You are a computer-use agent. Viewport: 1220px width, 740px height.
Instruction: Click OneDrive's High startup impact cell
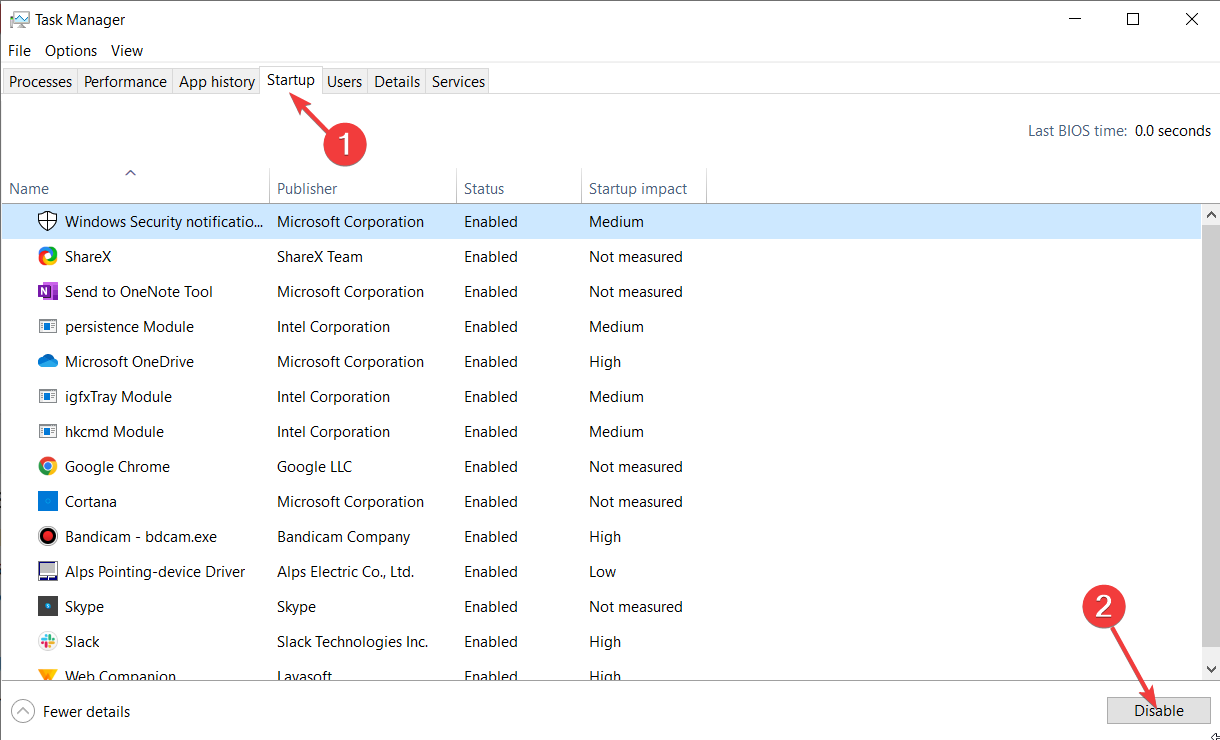[605, 361]
